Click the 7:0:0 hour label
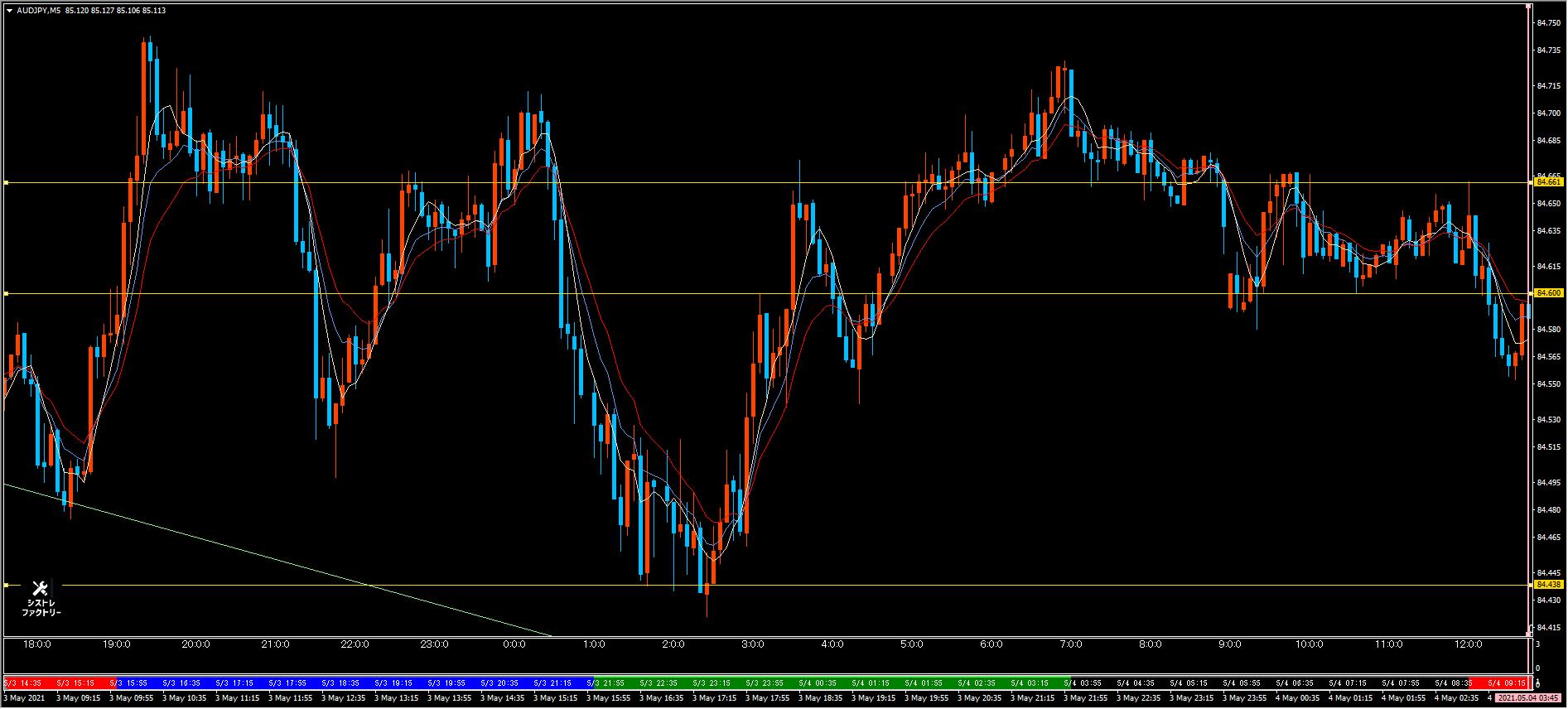Viewport: 1568px width, 709px height. [1070, 644]
